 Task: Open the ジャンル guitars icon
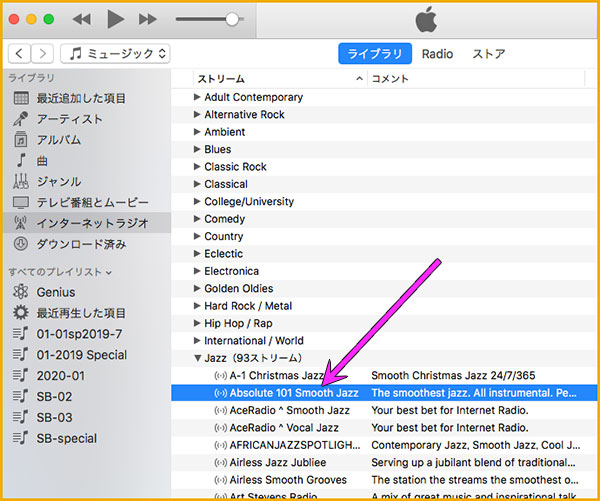tap(21, 181)
